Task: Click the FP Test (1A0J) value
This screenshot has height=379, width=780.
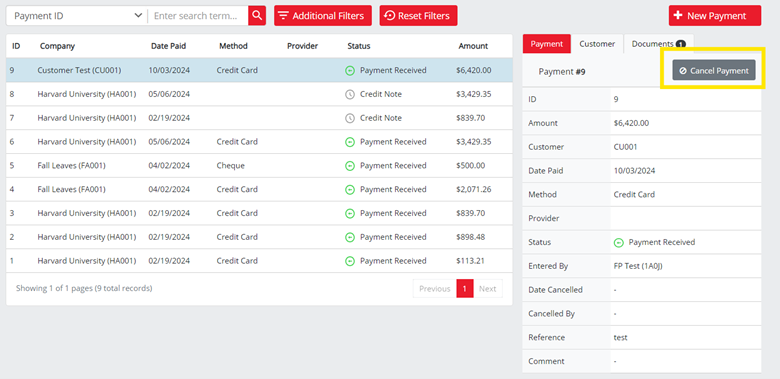Action: pos(638,266)
